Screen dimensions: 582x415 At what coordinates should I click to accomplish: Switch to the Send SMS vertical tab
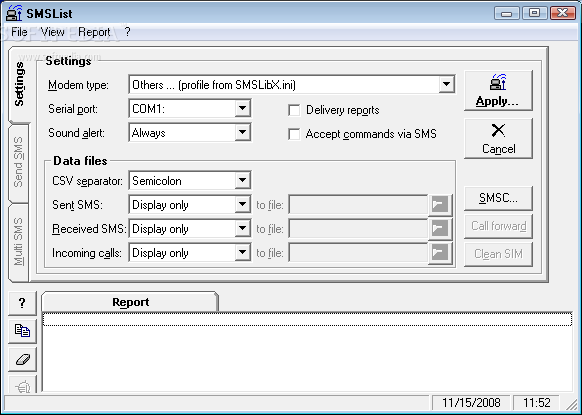coord(18,162)
